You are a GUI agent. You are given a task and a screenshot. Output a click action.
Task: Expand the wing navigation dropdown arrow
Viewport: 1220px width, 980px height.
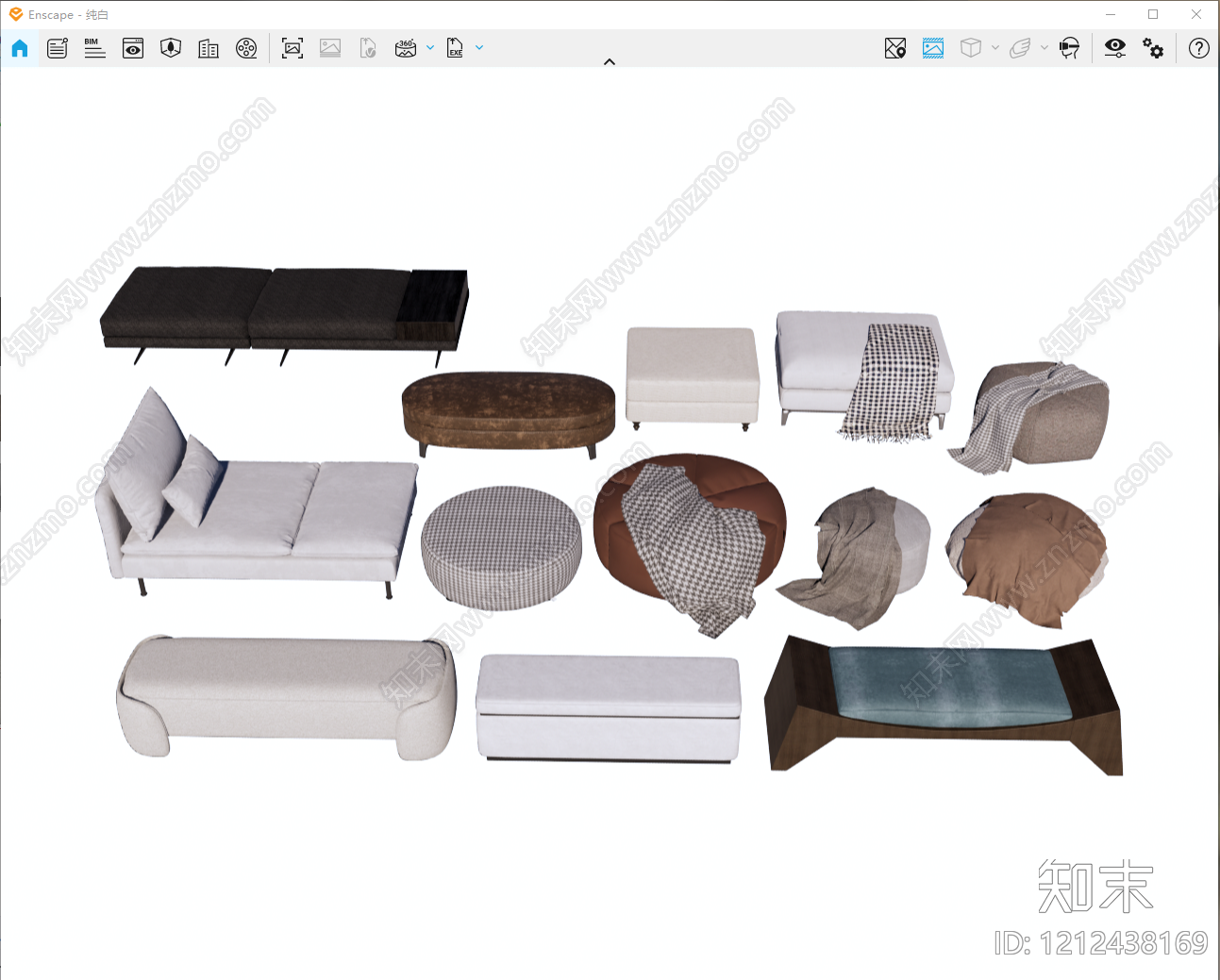coord(1045,47)
